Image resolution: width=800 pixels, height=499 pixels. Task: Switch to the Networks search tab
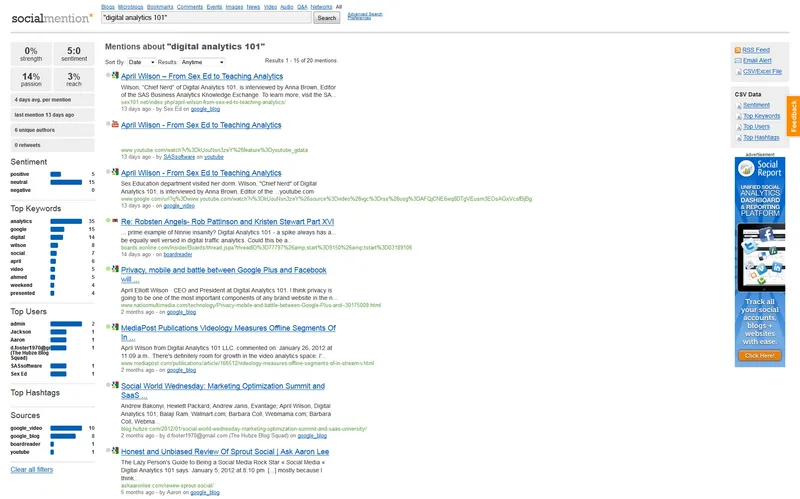tap(321, 7)
